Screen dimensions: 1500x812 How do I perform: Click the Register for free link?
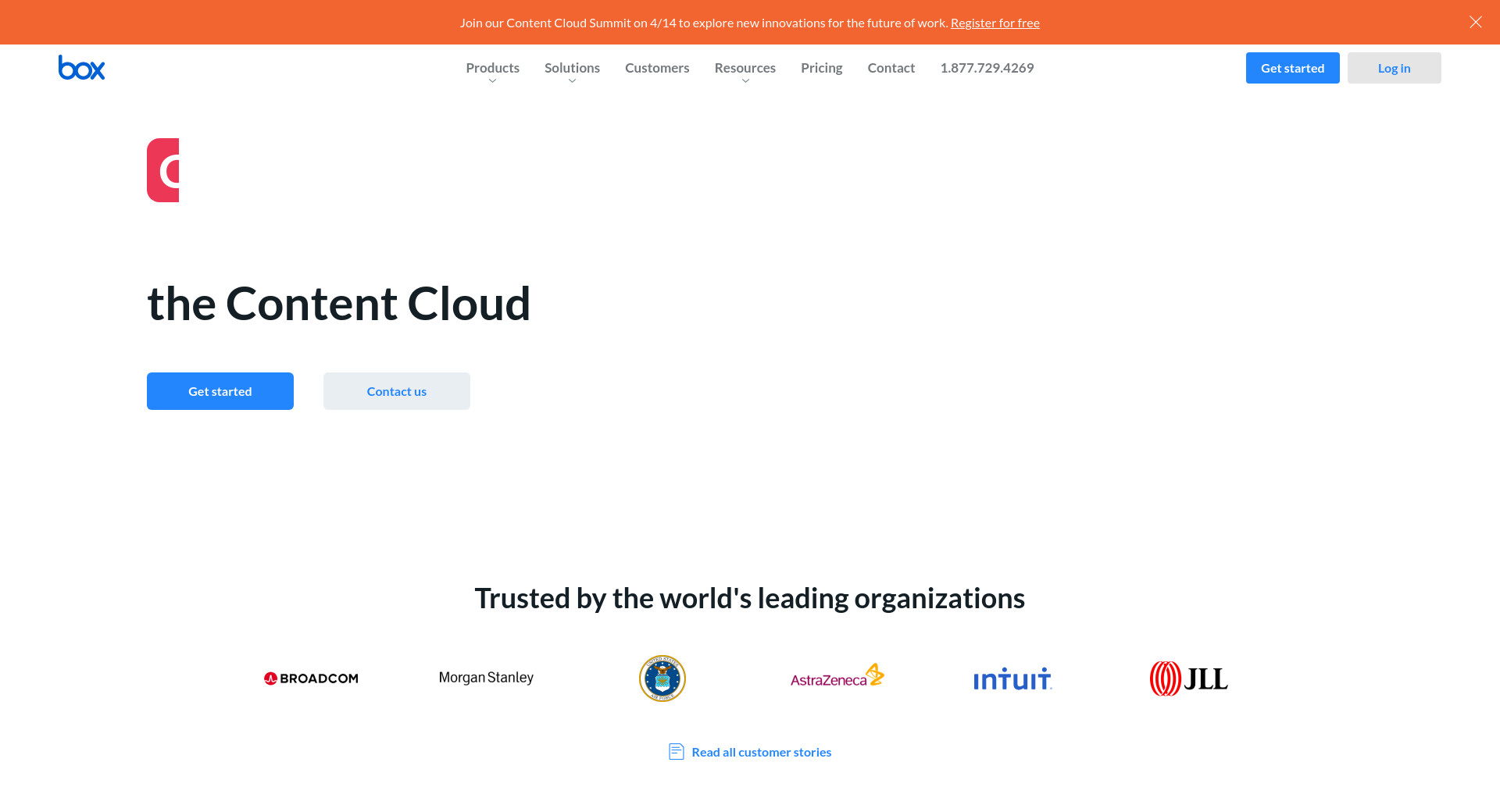tap(995, 23)
